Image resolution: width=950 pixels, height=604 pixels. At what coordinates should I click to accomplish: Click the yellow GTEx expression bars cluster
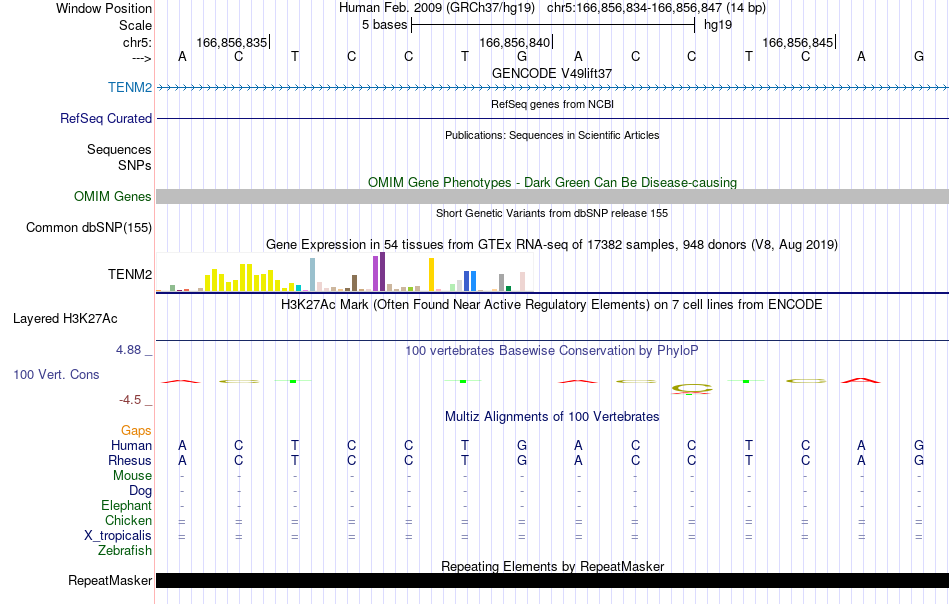[x=242, y=278]
